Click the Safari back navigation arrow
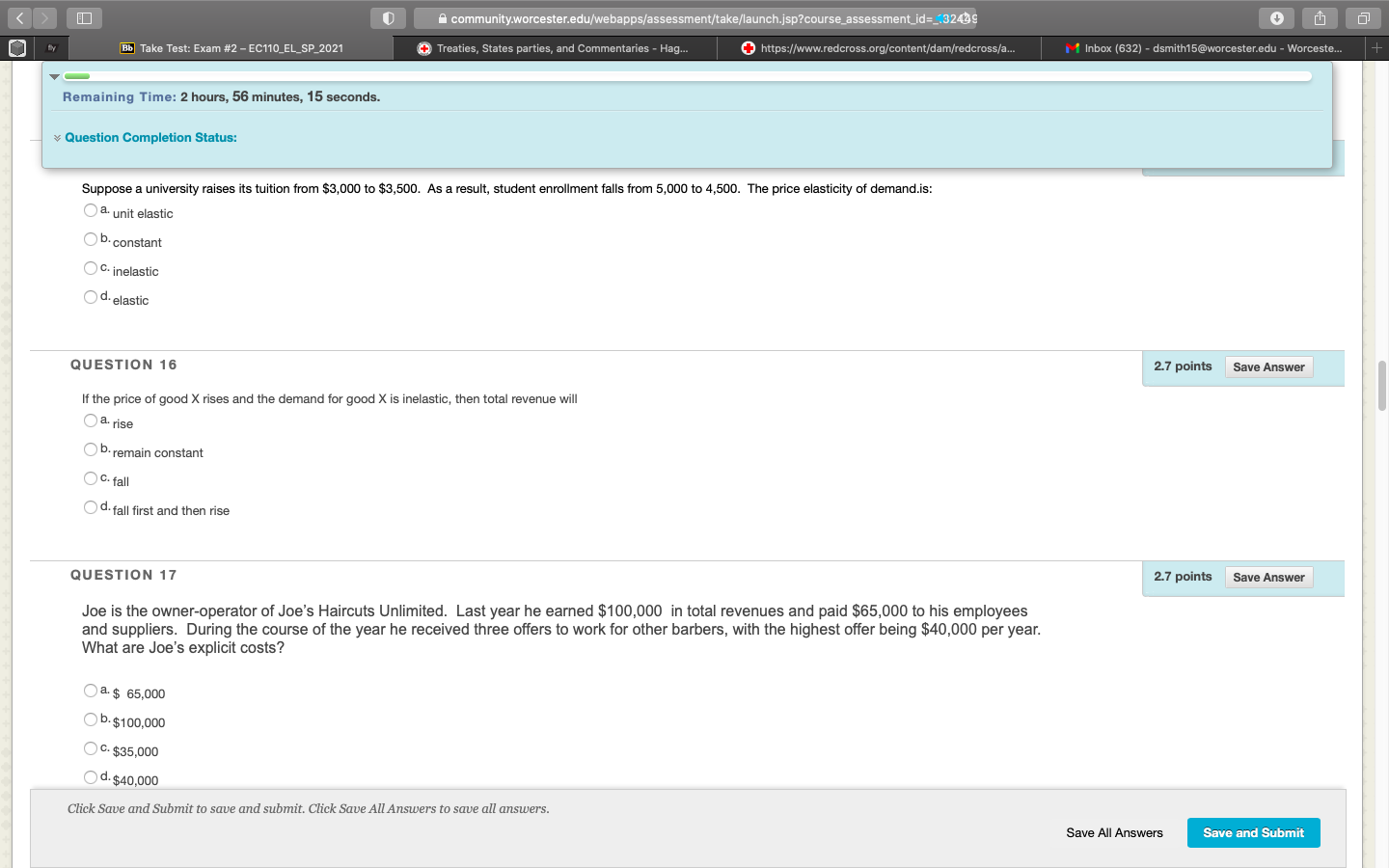 [19, 18]
